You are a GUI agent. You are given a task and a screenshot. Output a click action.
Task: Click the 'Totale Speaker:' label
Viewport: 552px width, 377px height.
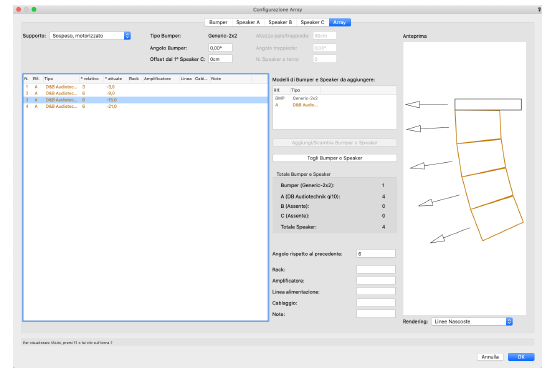(x=298, y=227)
